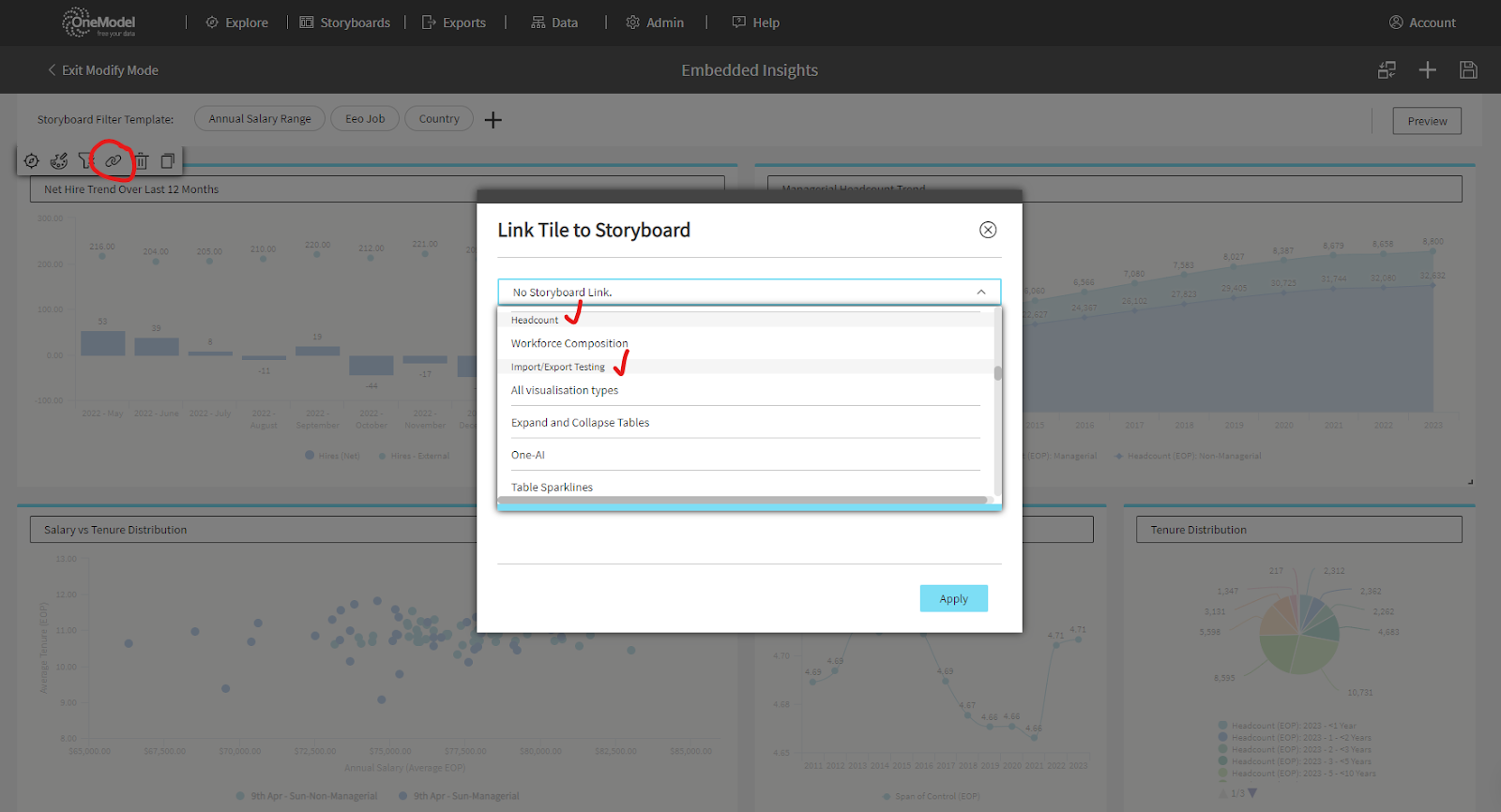
Task: Open the tile color palette icon
Action: tap(59, 161)
